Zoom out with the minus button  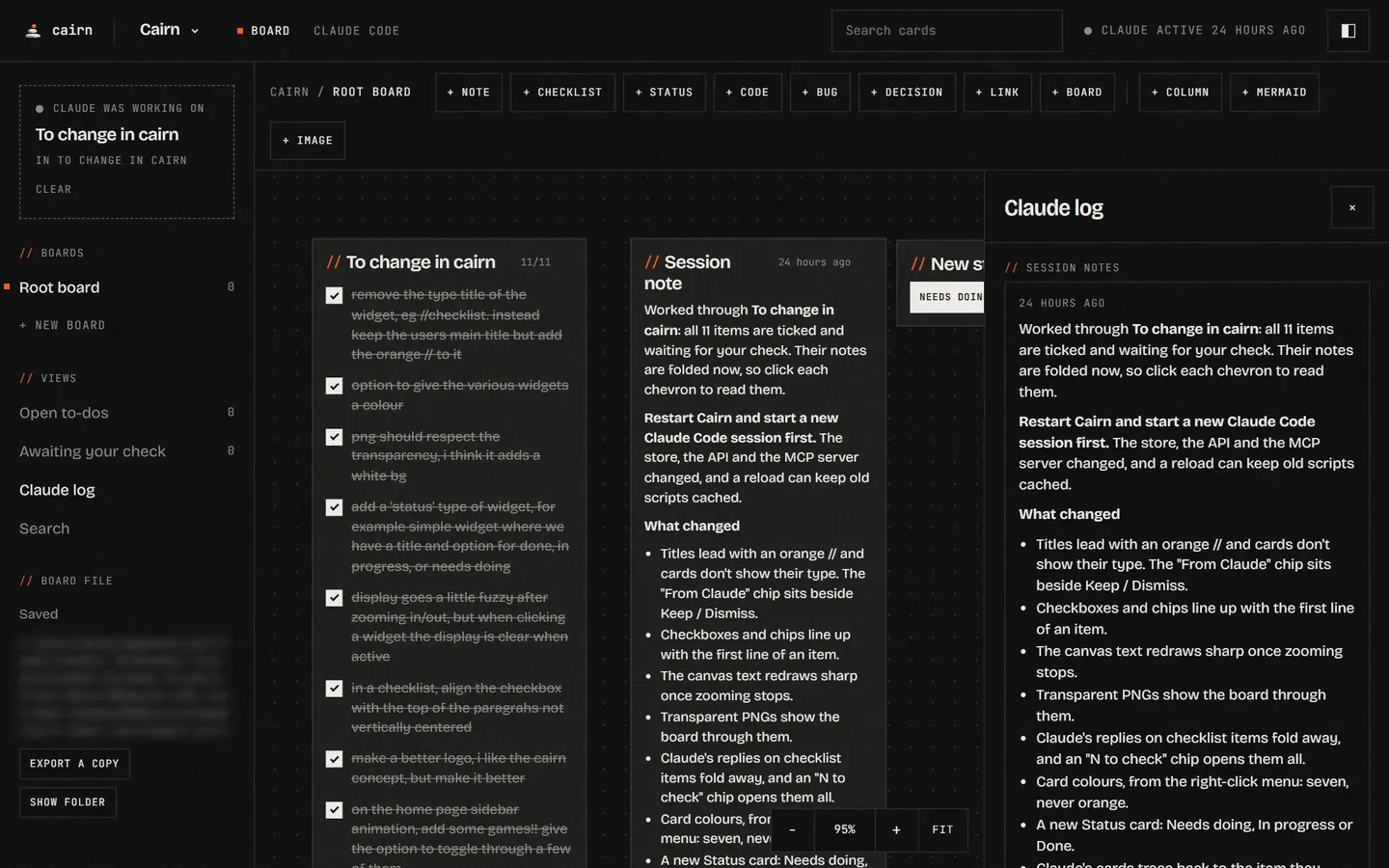click(793, 829)
